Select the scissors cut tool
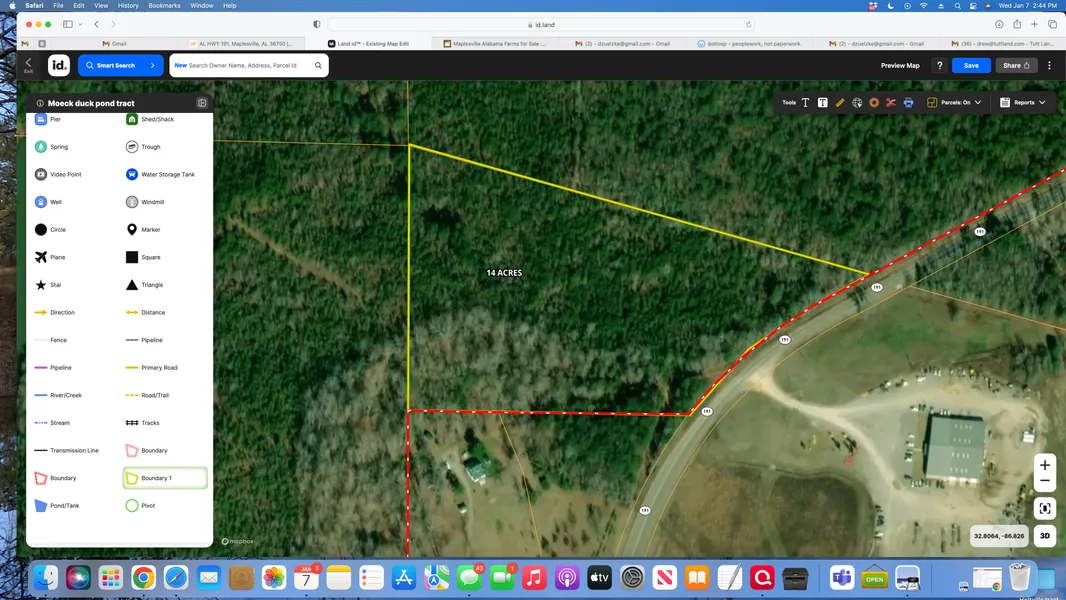Viewport: 1066px width, 600px height. click(891, 102)
